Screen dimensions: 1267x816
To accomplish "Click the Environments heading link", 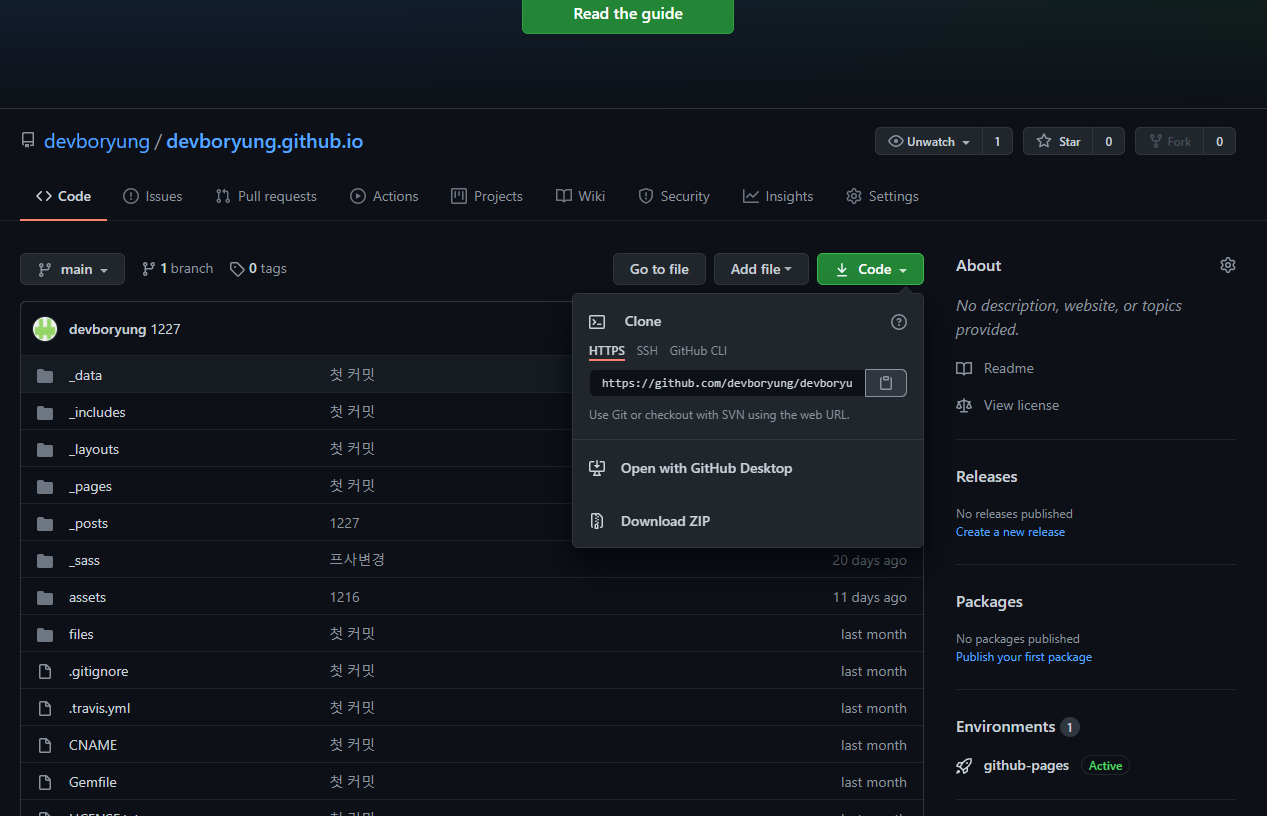I will pyautogui.click(x=1005, y=727).
